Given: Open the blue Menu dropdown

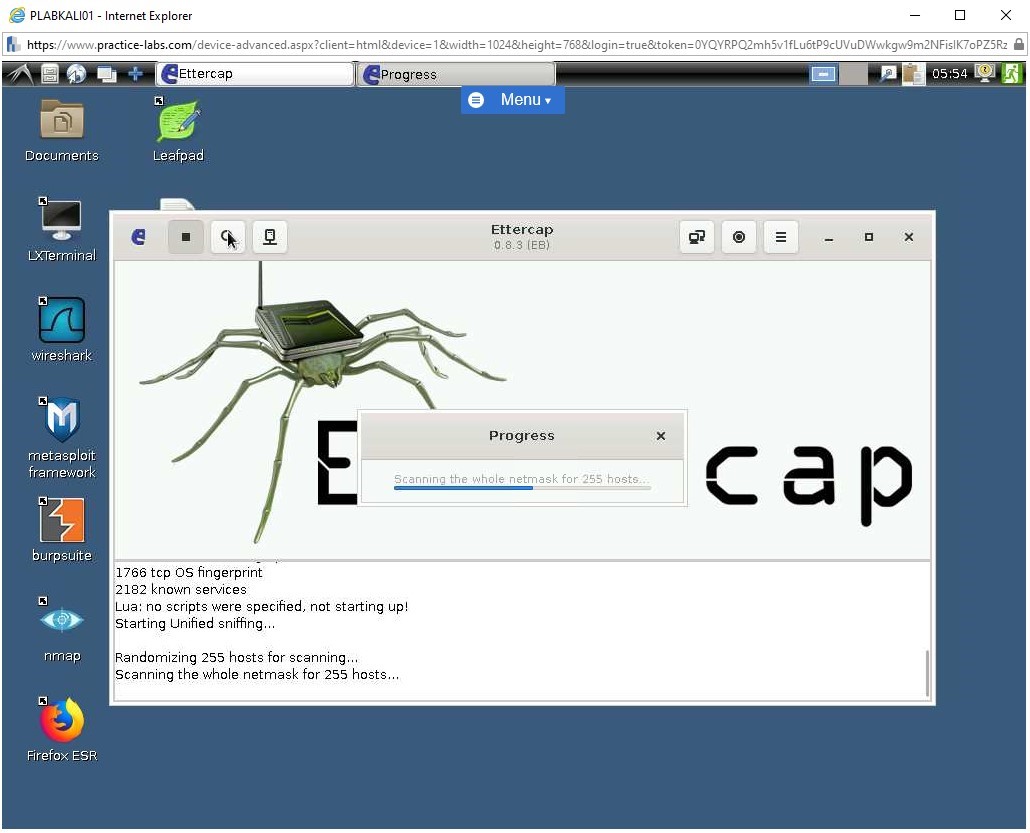Looking at the screenshot, I should [512, 100].
